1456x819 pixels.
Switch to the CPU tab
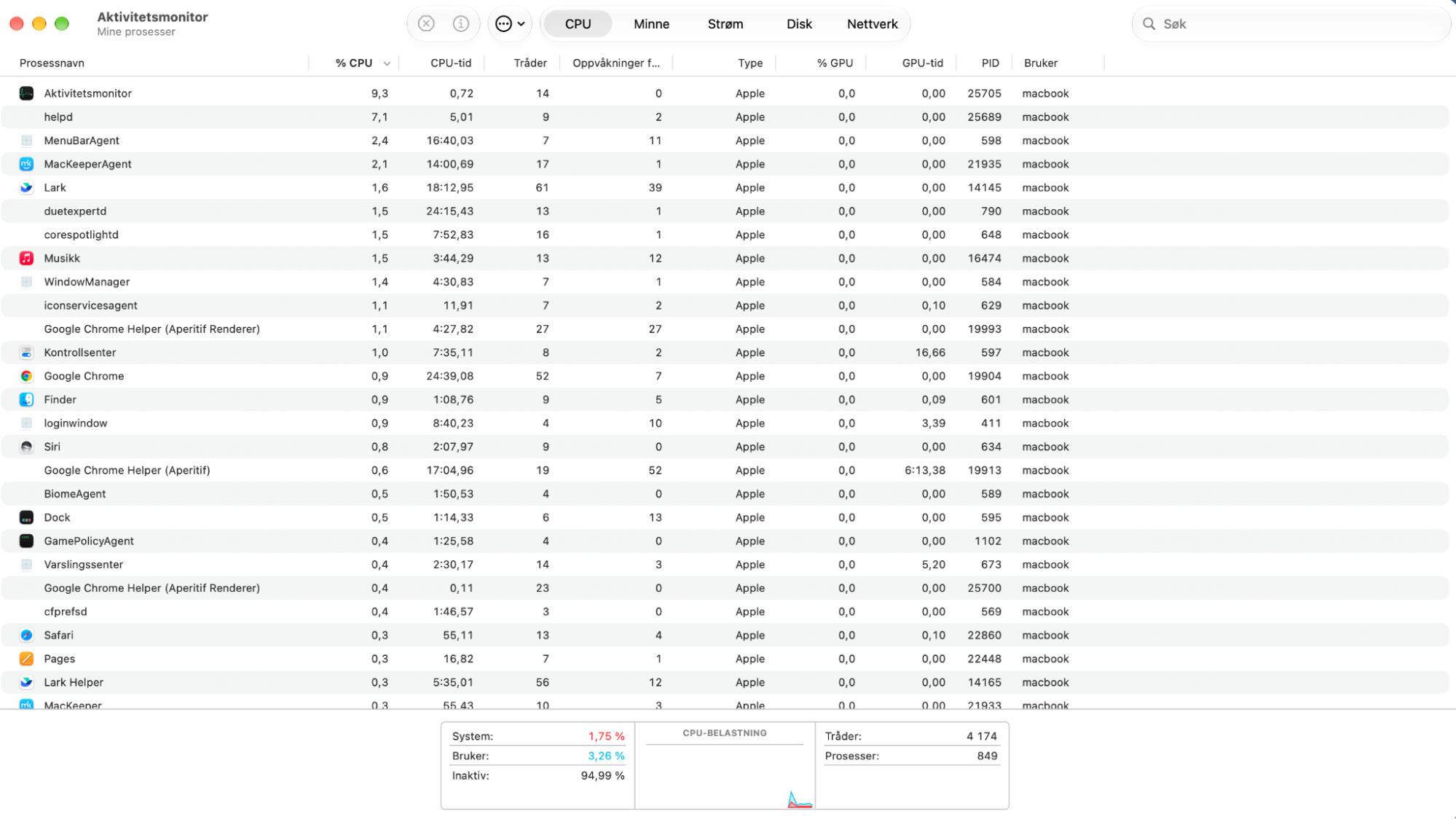[578, 24]
